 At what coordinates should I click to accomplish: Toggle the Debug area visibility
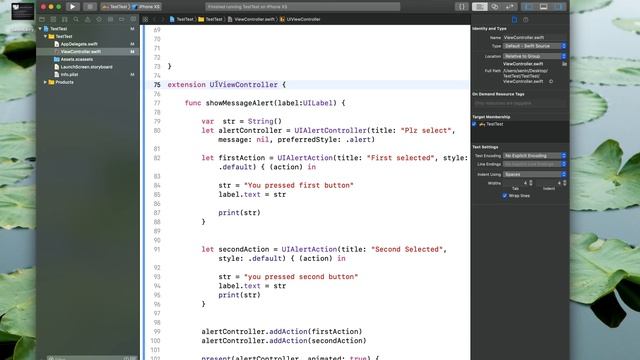coord(544,7)
